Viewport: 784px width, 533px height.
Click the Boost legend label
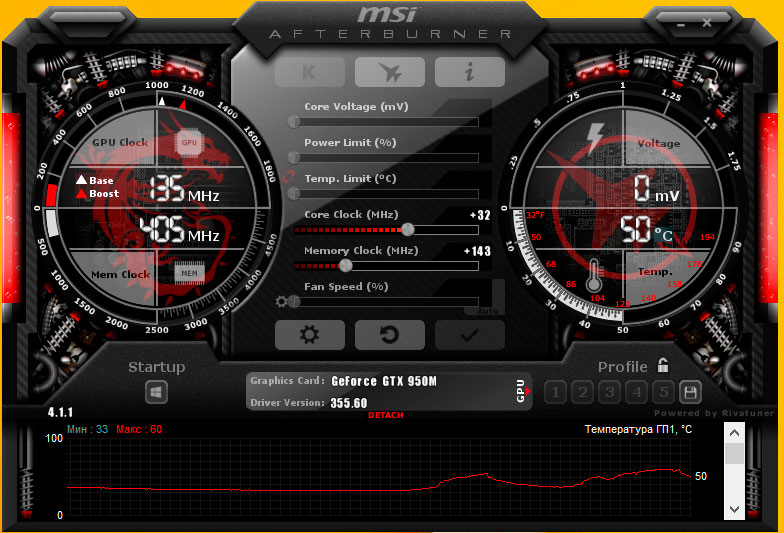point(104,194)
